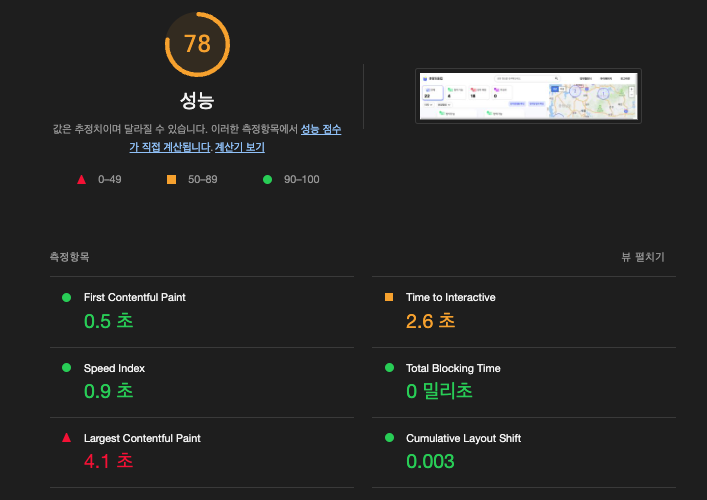
Task: Click the '0–49' score range label
Action: pyautogui.click(x=110, y=179)
